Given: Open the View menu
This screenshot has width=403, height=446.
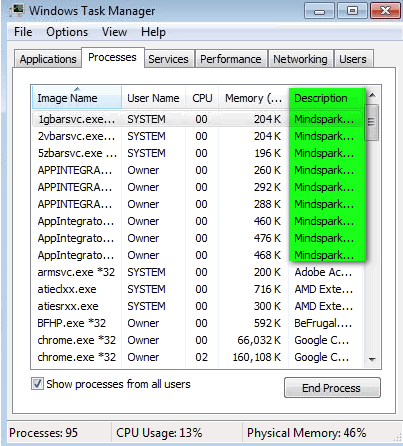Looking at the screenshot, I should 114,32.
